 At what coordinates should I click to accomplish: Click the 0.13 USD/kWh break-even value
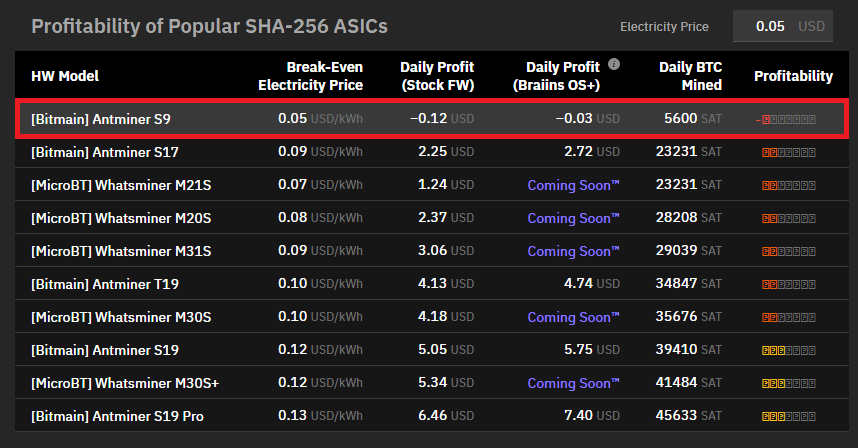pos(320,416)
